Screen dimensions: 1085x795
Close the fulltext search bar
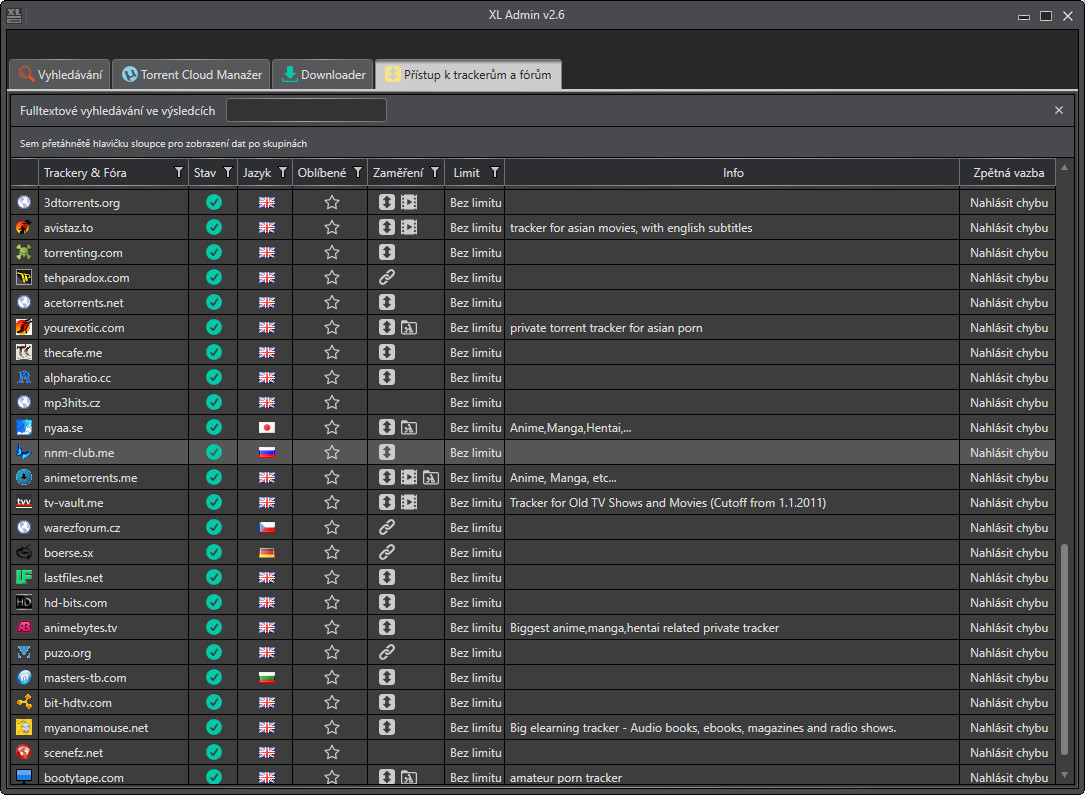1059,110
